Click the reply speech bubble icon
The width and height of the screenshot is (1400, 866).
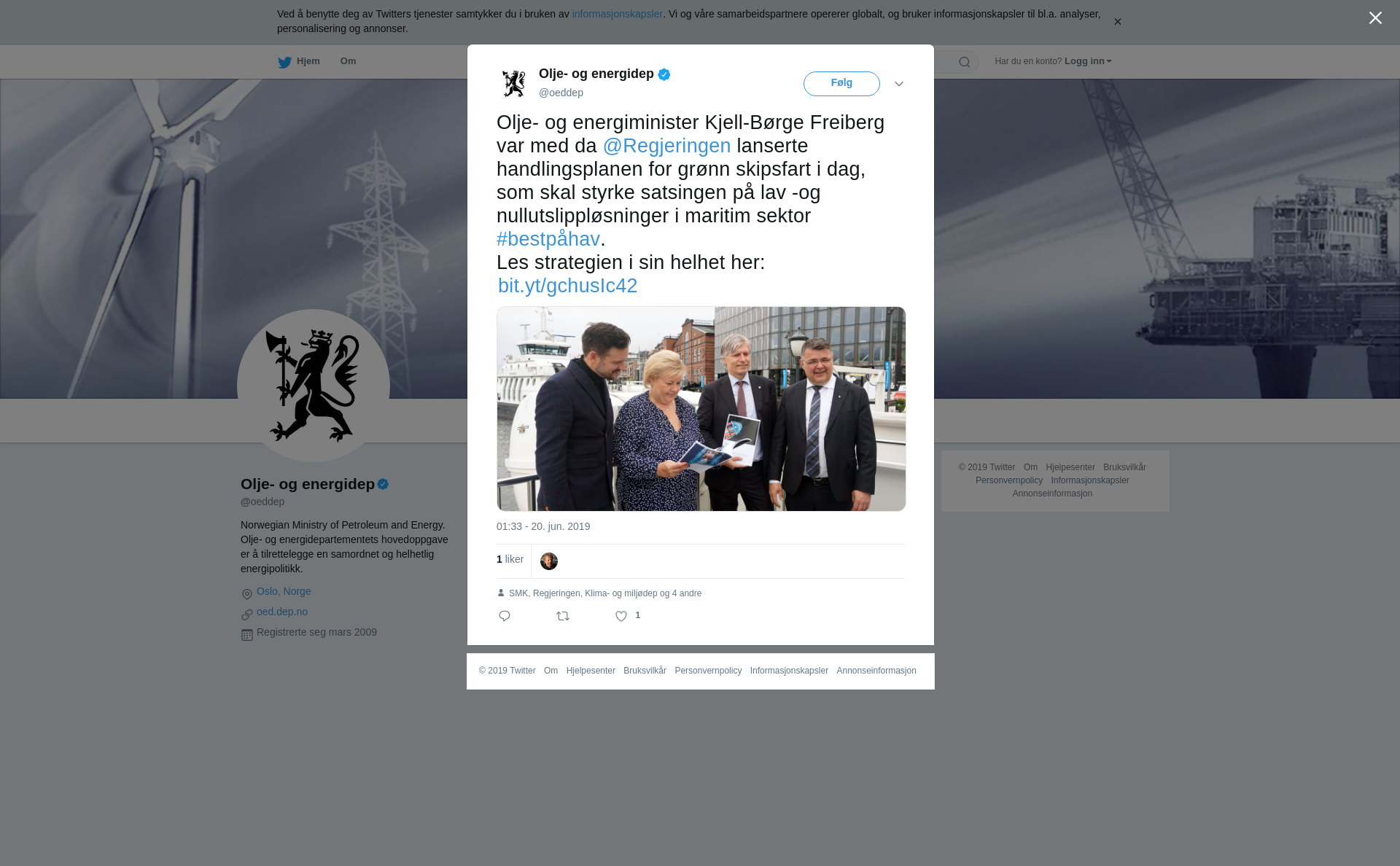505,616
